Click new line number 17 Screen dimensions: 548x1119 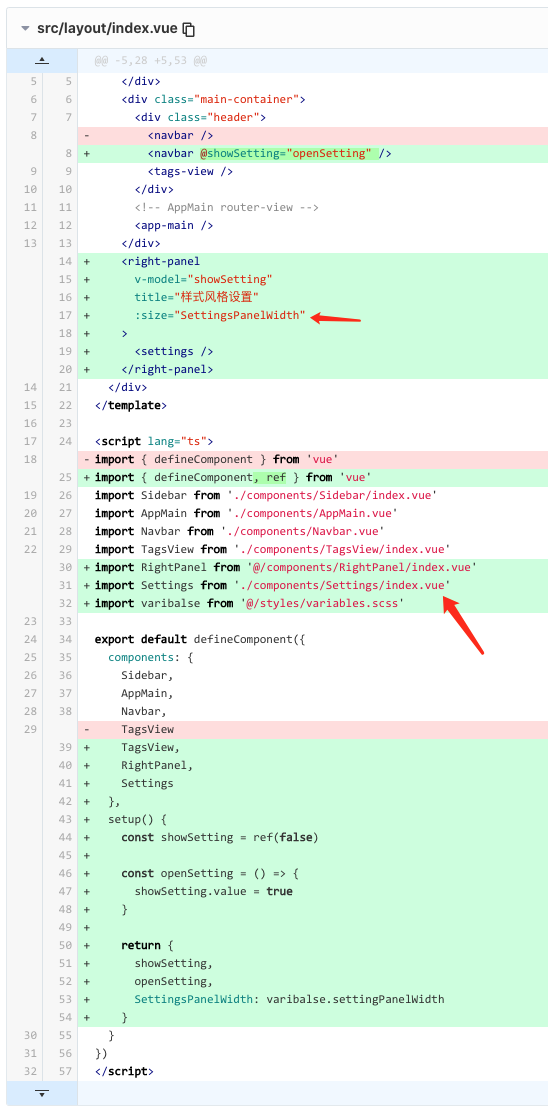coord(66,315)
